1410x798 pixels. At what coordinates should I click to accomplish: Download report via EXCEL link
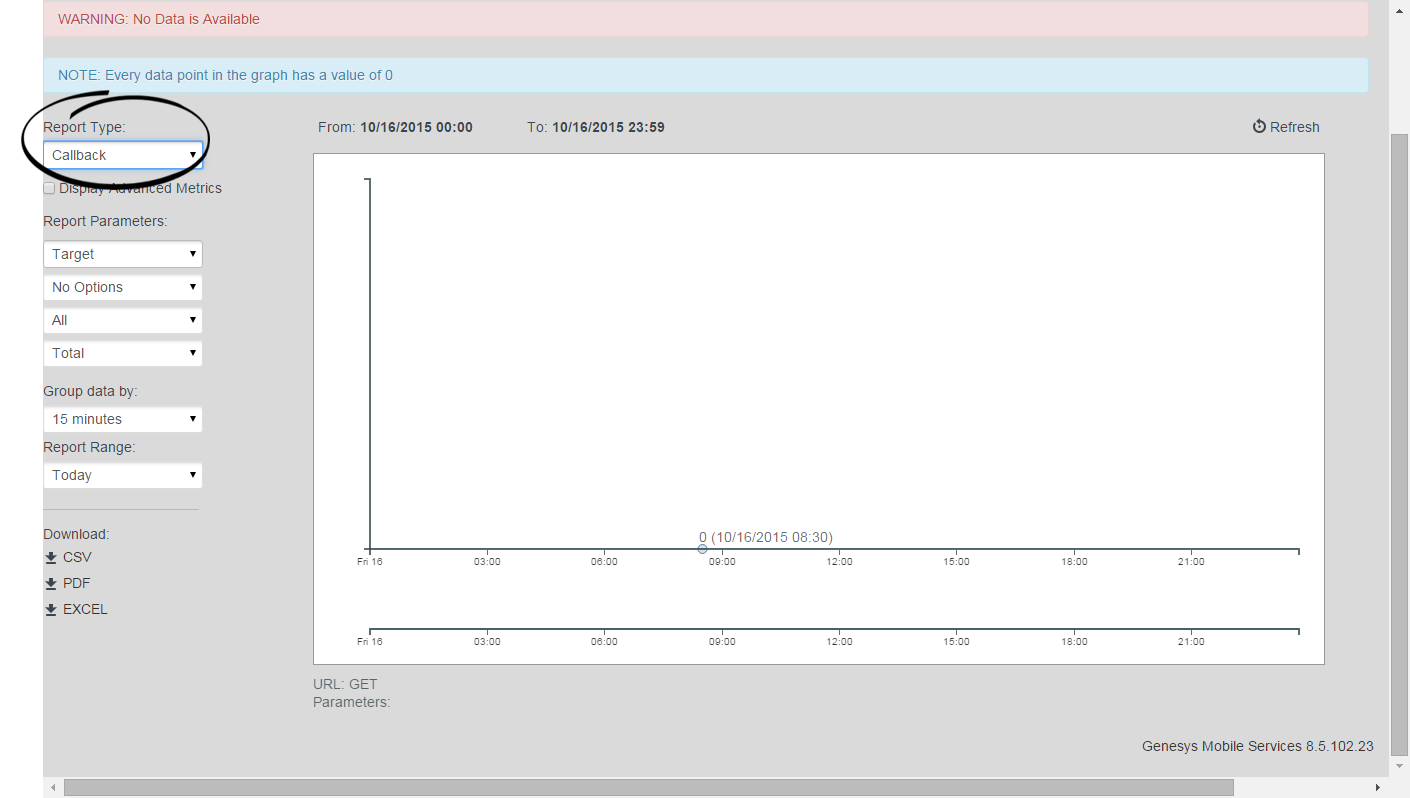pyautogui.click(x=85, y=609)
